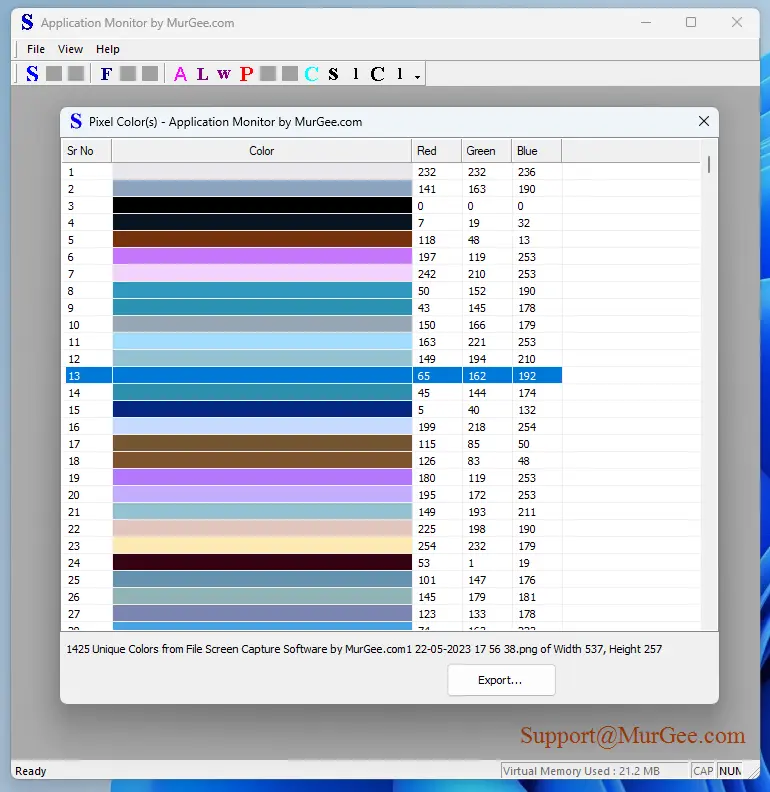Select the brown color swatch in row 5
This screenshot has width=770, height=792.
coord(262,239)
